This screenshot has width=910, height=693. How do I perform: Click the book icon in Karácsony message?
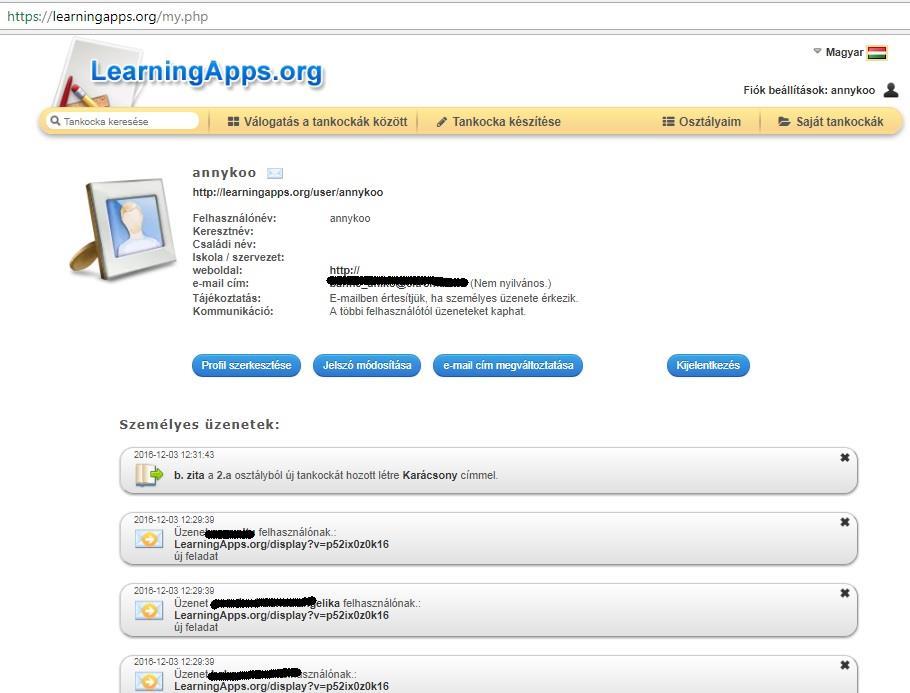coord(149,475)
